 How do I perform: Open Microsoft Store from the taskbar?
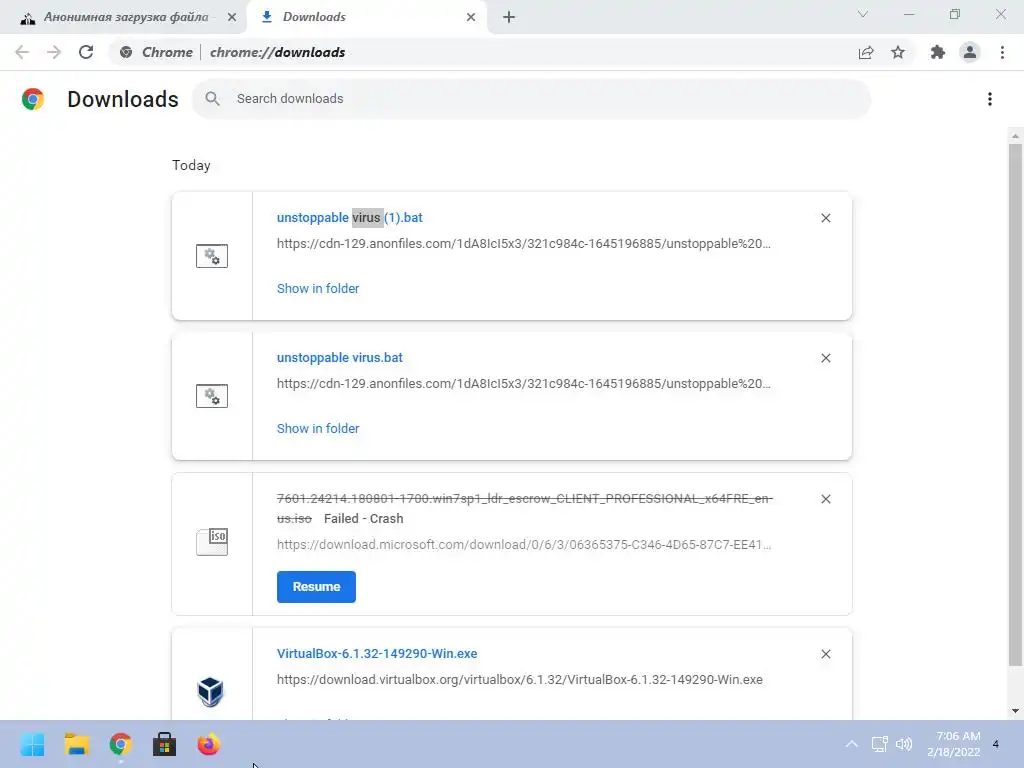point(164,744)
